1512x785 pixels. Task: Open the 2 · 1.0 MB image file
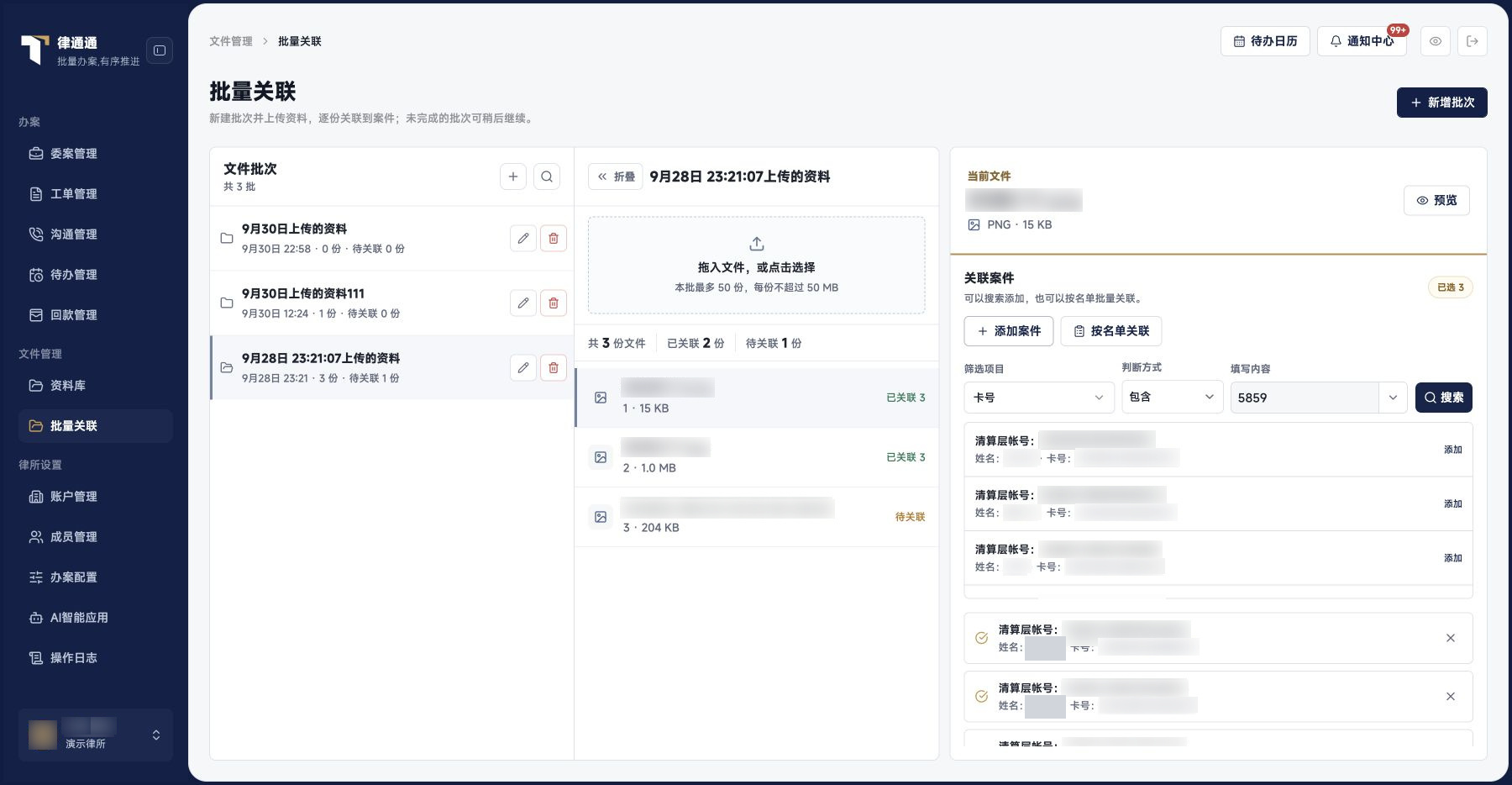pos(757,457)
